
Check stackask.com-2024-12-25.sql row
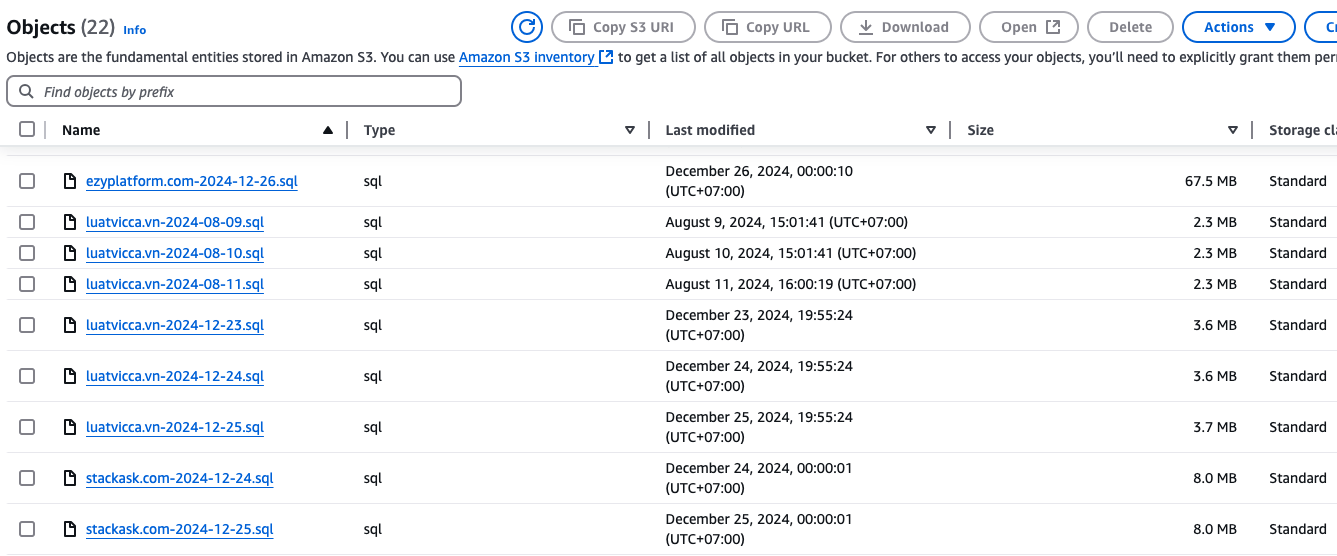(x=27, y=529)
